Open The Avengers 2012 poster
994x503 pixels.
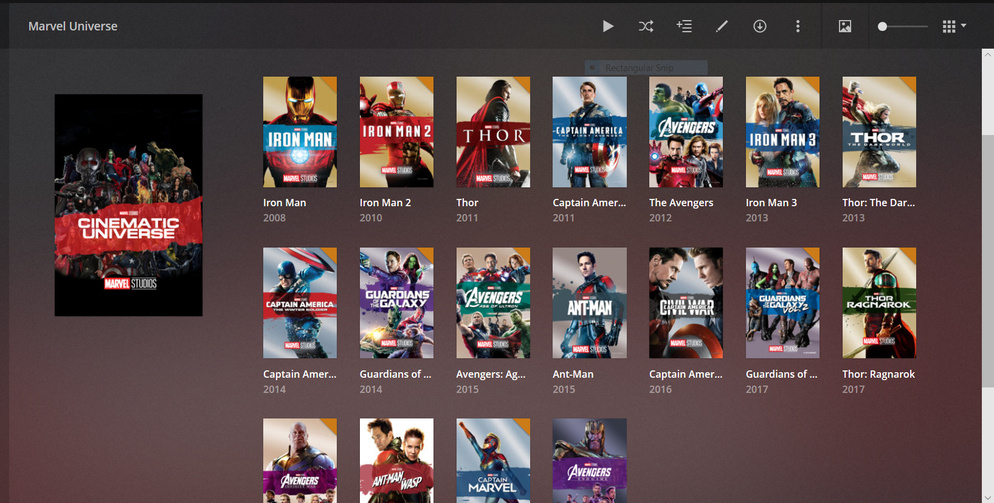pyautogui.click(x=686, y=132)
